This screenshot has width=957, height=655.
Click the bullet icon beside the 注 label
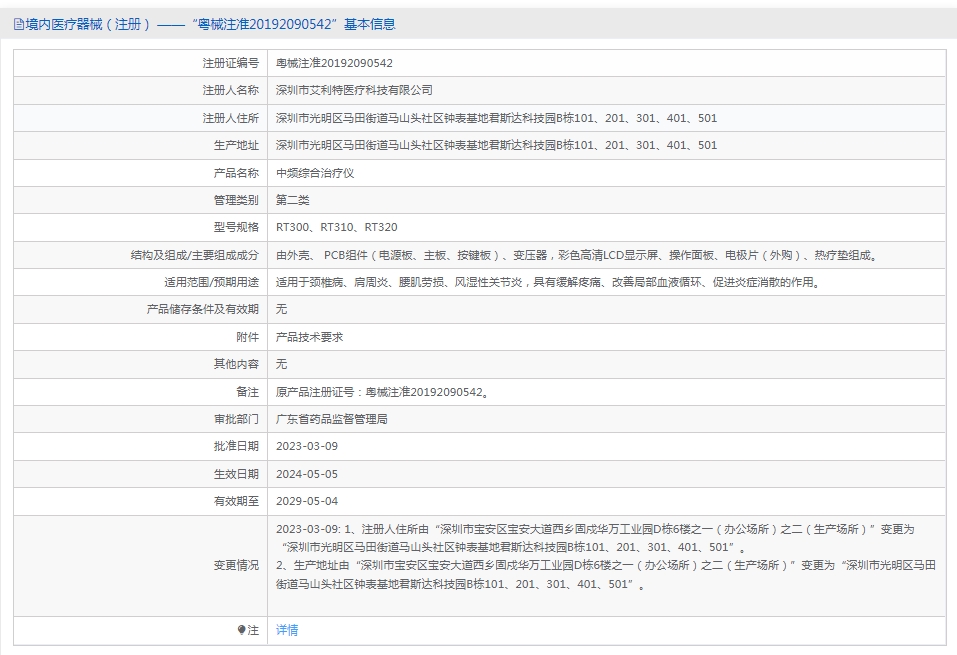pos(241,630)
